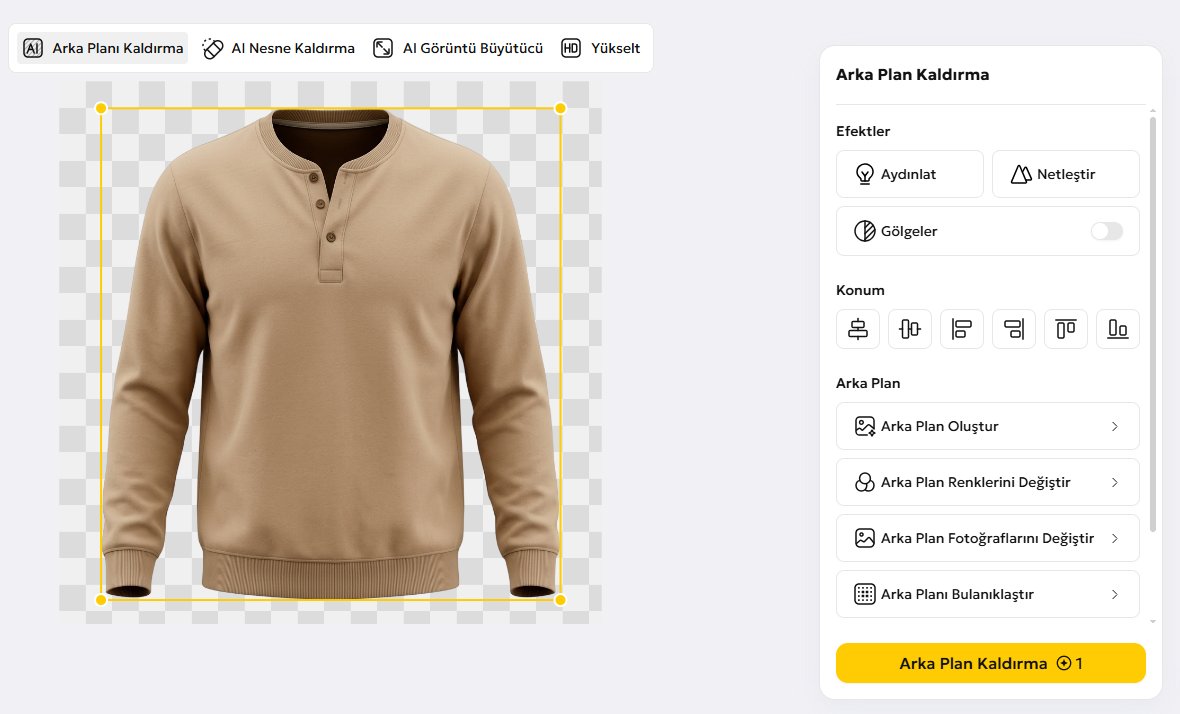Click the top-right selection corner handle
The image size is (1180, 714).
tap(560, 108)
